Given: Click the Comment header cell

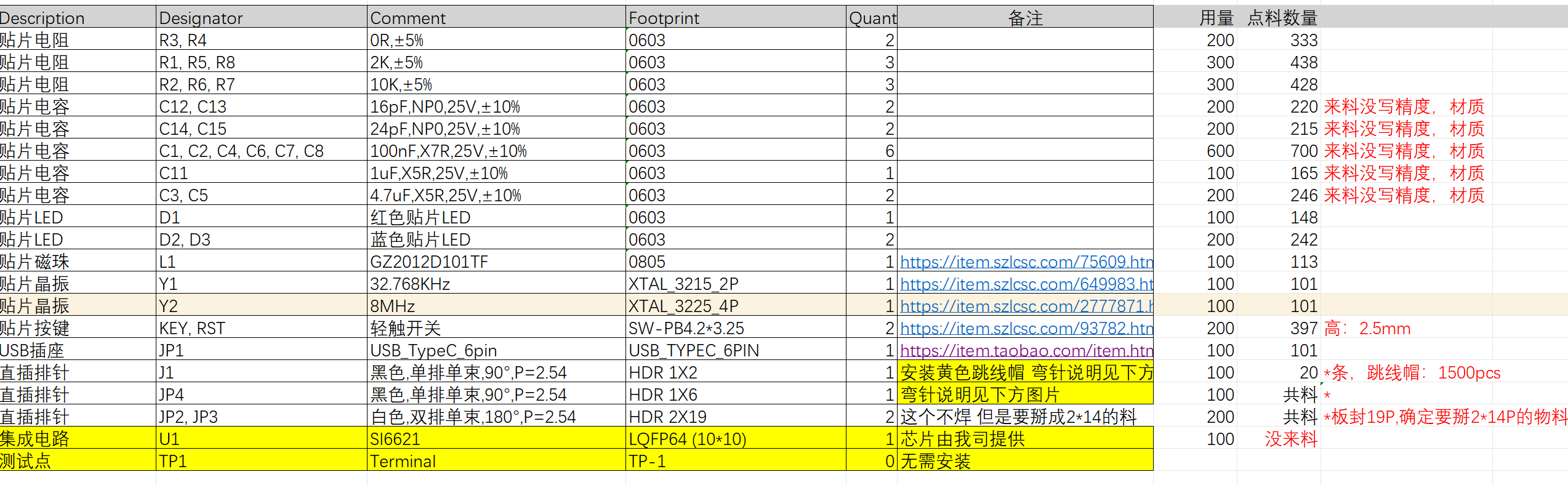Looking at the screenshot, I should coord(496,18).
